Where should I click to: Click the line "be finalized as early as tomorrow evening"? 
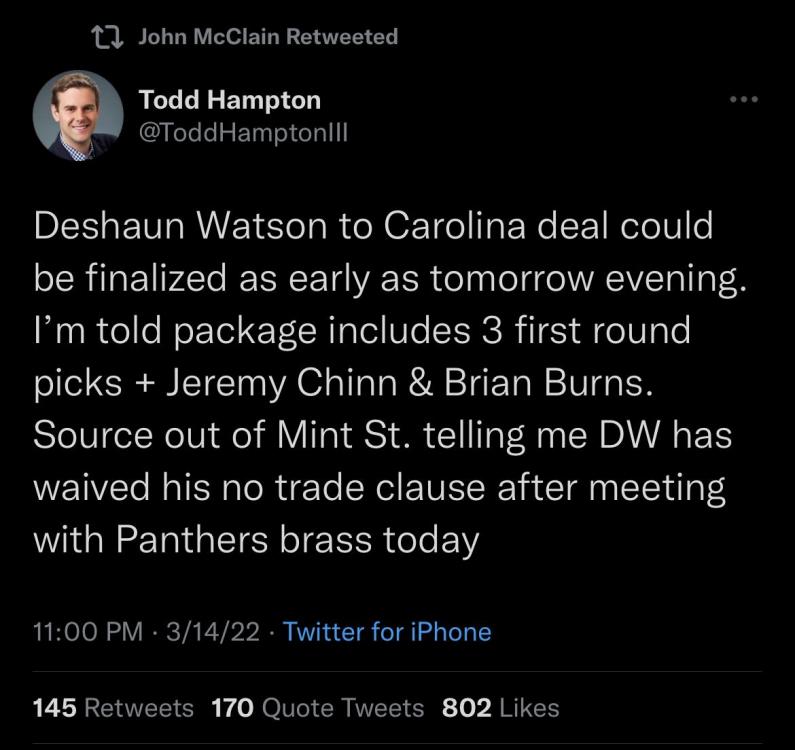[390, 279]
